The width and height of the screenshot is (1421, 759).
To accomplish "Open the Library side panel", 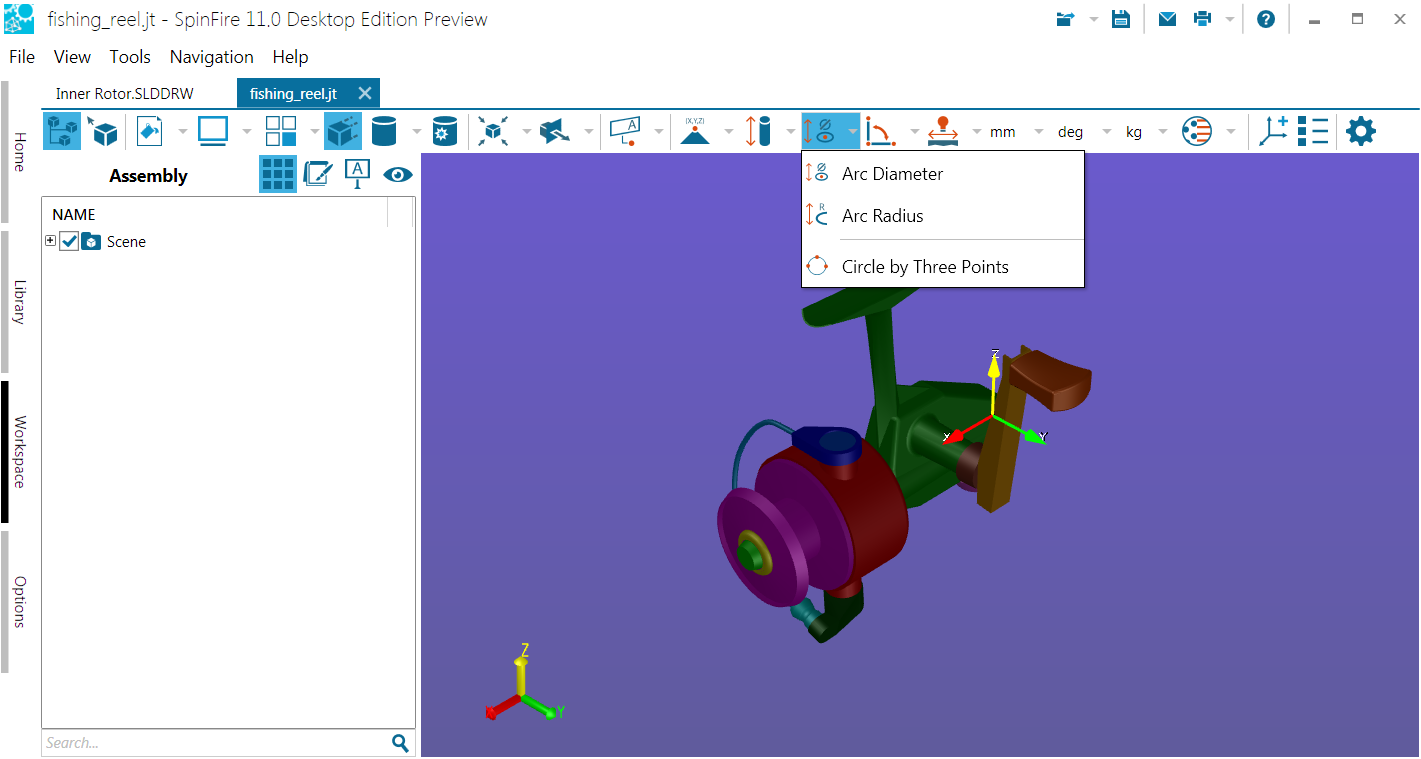I will (18, 302).
